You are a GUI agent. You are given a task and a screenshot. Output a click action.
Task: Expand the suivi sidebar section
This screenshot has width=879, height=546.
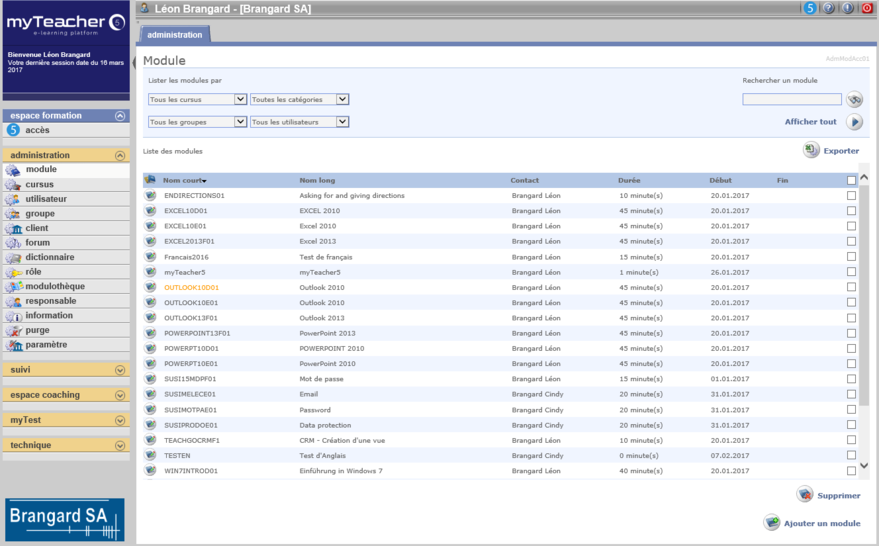click(x=120, y=370)
